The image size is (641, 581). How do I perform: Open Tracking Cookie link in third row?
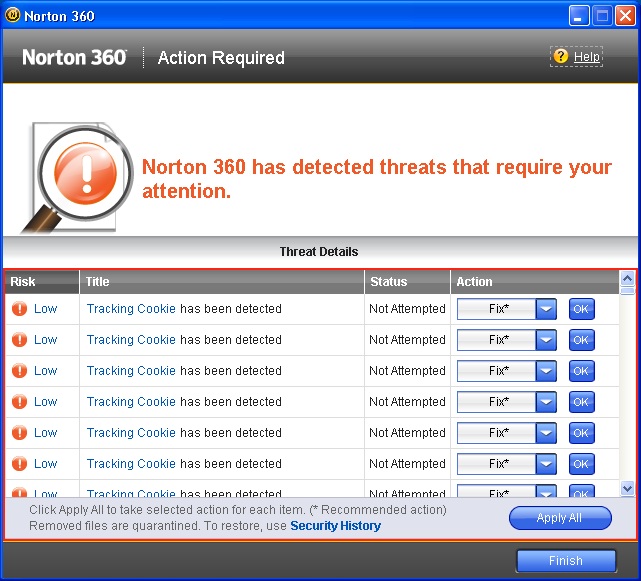(131, 371)
